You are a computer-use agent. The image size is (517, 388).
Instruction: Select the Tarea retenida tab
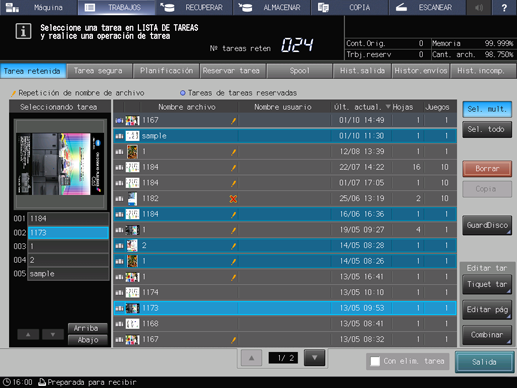(x=32, y=71)
